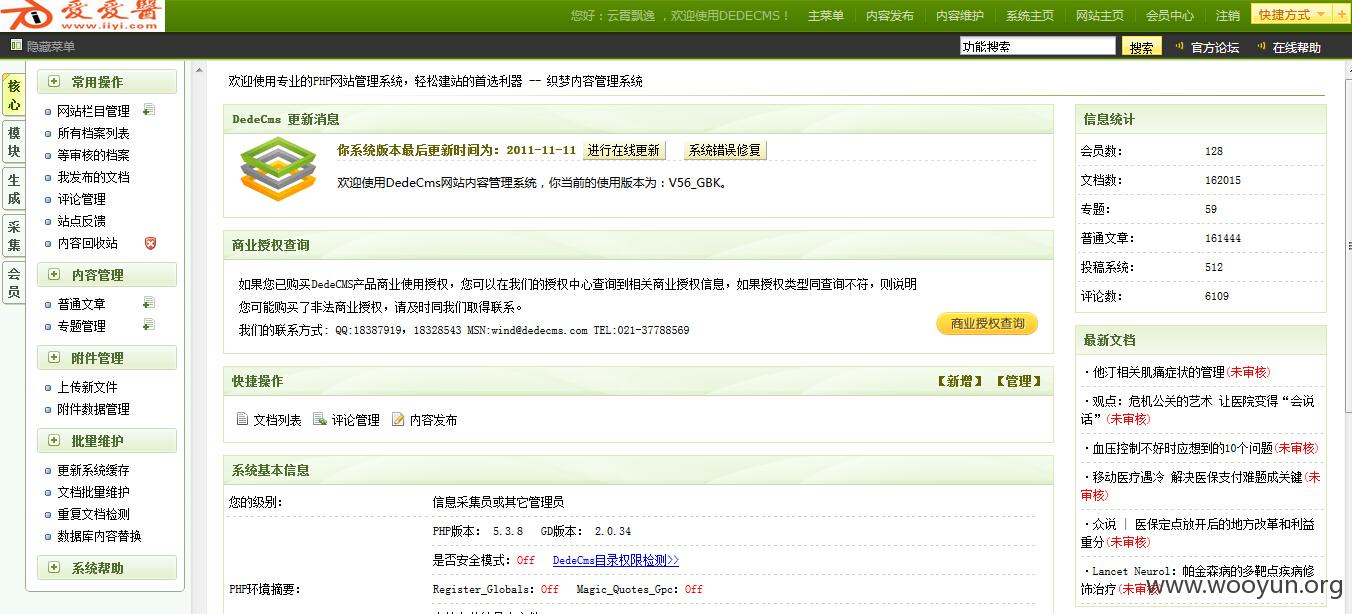The width and height of the screenshot is (1352, 614).
Task: Open 所有档案列表 in sidebar
Action: coord(93,133)
